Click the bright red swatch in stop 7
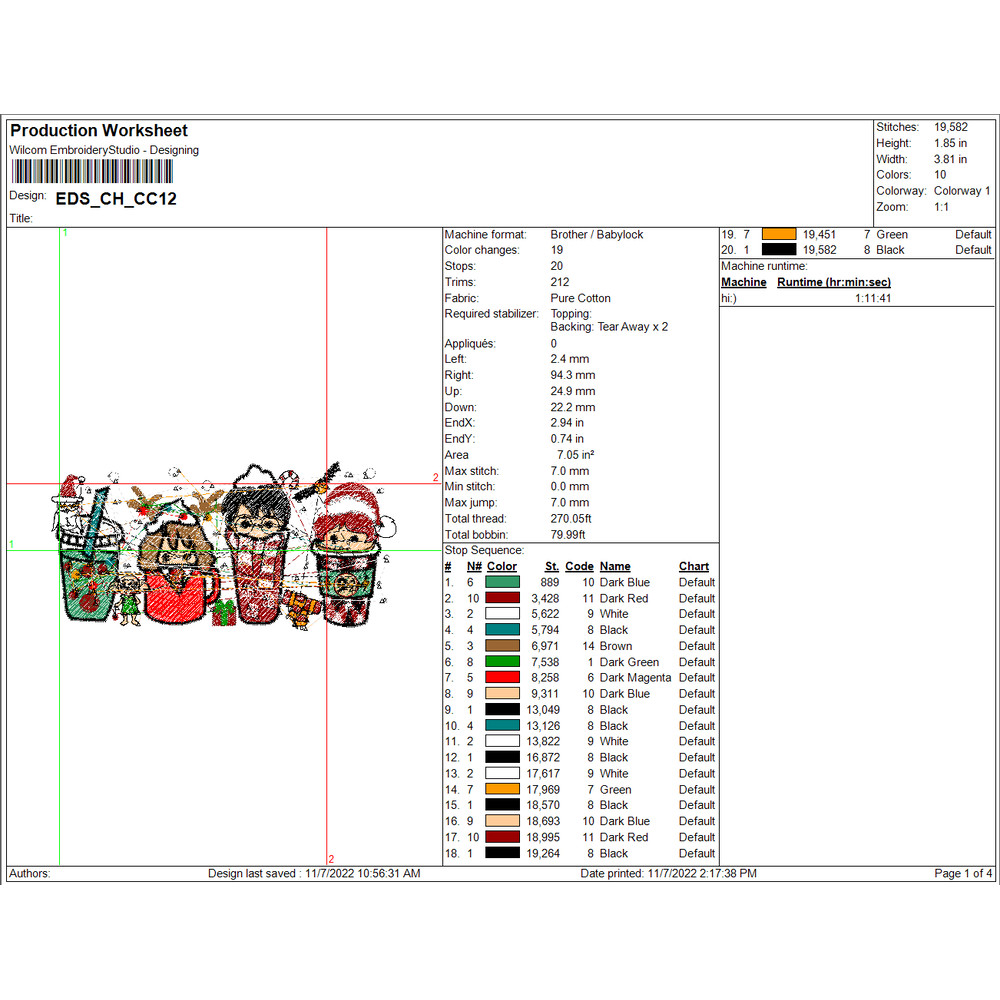 tap(502, 678)
